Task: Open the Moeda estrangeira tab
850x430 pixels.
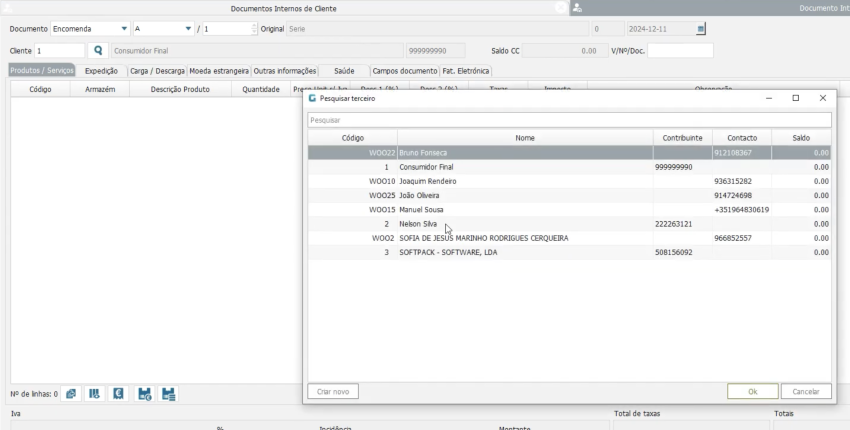Action: coord(218,71)
